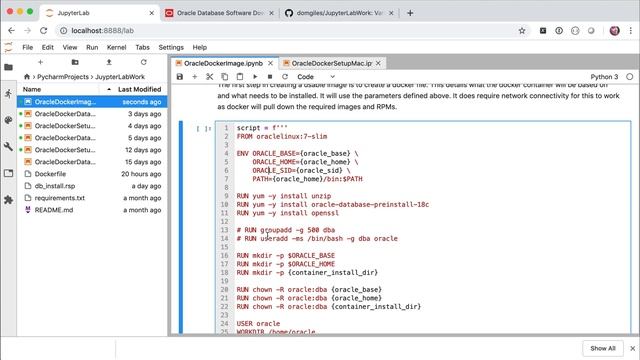Image resolution: width=640 pixels, height=360 pixels.
Task: Click the kernel status circle indicator
Action: [630, 77]
